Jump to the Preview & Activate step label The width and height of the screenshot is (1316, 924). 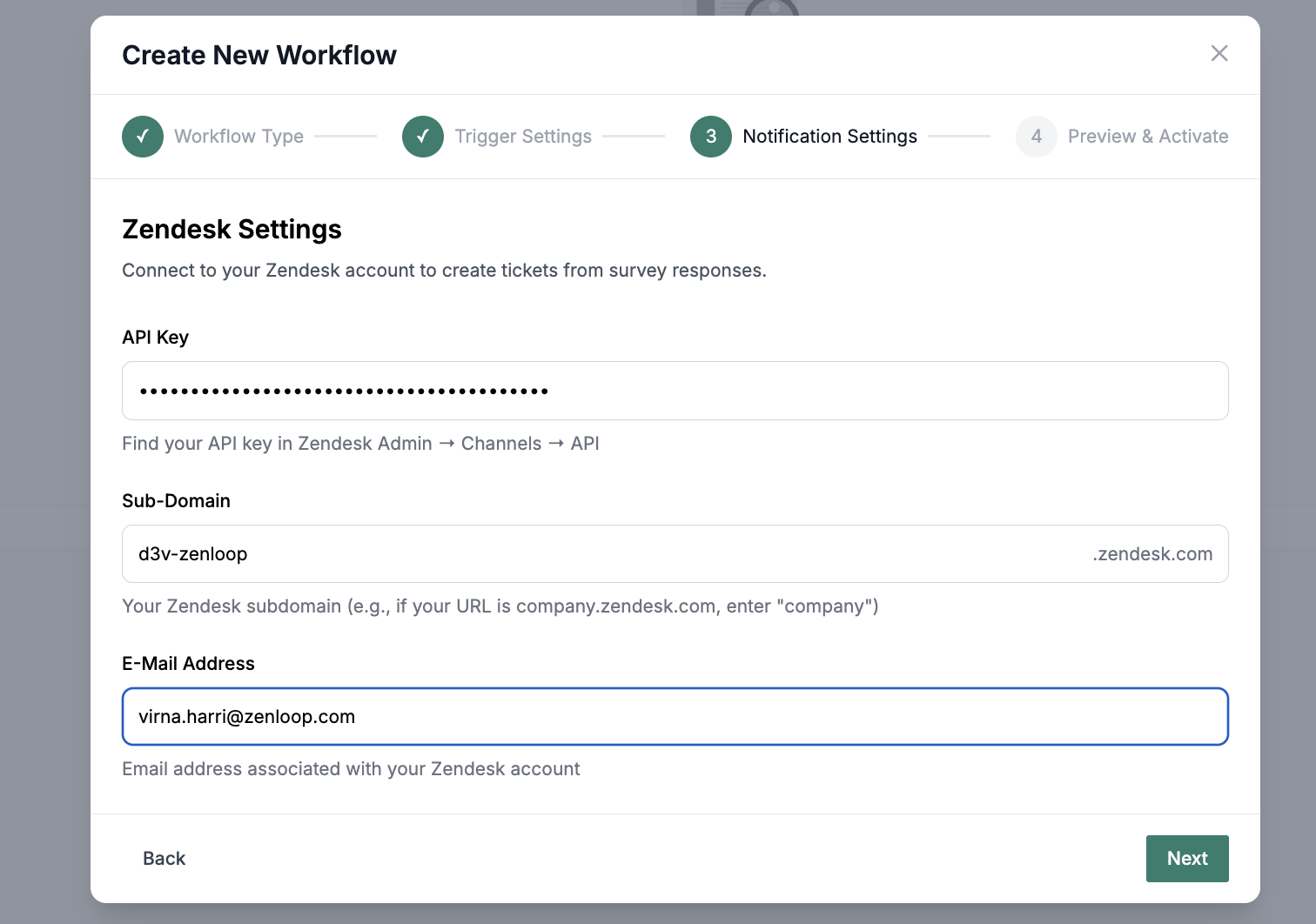pyautogui.click(x=1147, y=137)
